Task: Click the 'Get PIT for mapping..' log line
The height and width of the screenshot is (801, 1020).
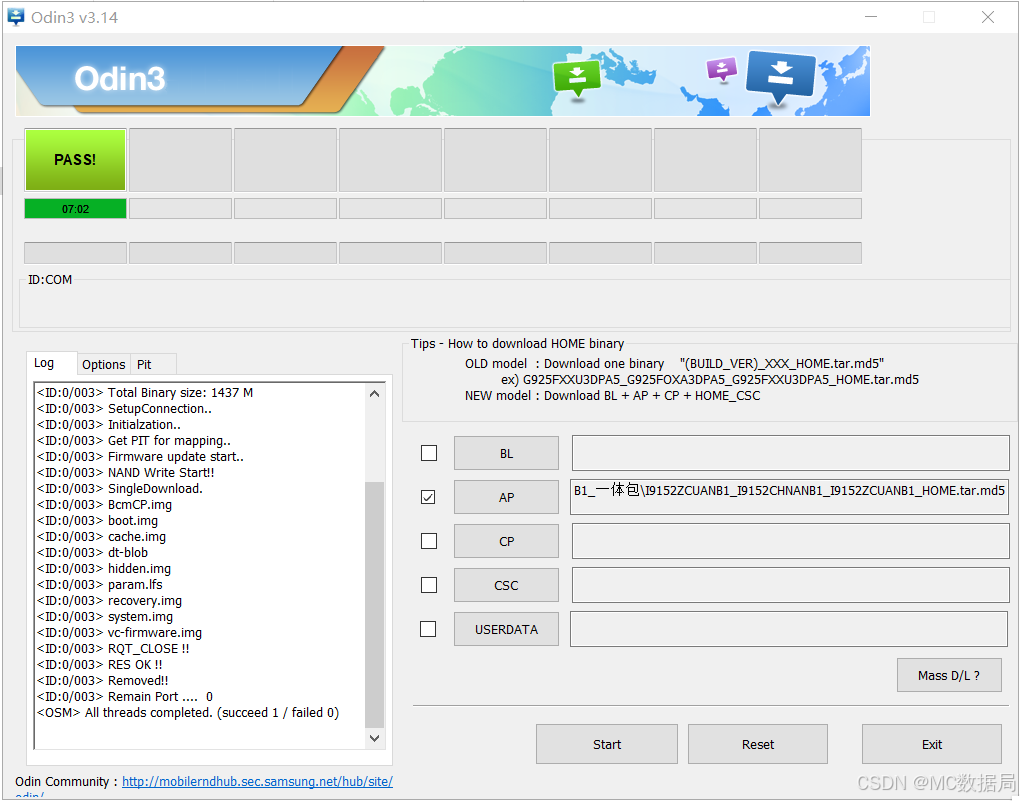Action: pyautogui.click(x=134, y=441)
